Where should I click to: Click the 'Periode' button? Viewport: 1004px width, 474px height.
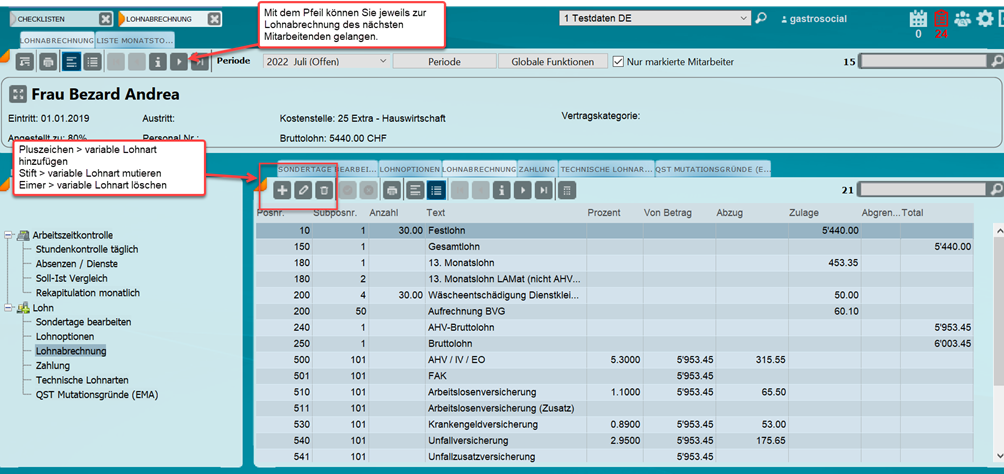pyautogui.click(x=443, y=62)
